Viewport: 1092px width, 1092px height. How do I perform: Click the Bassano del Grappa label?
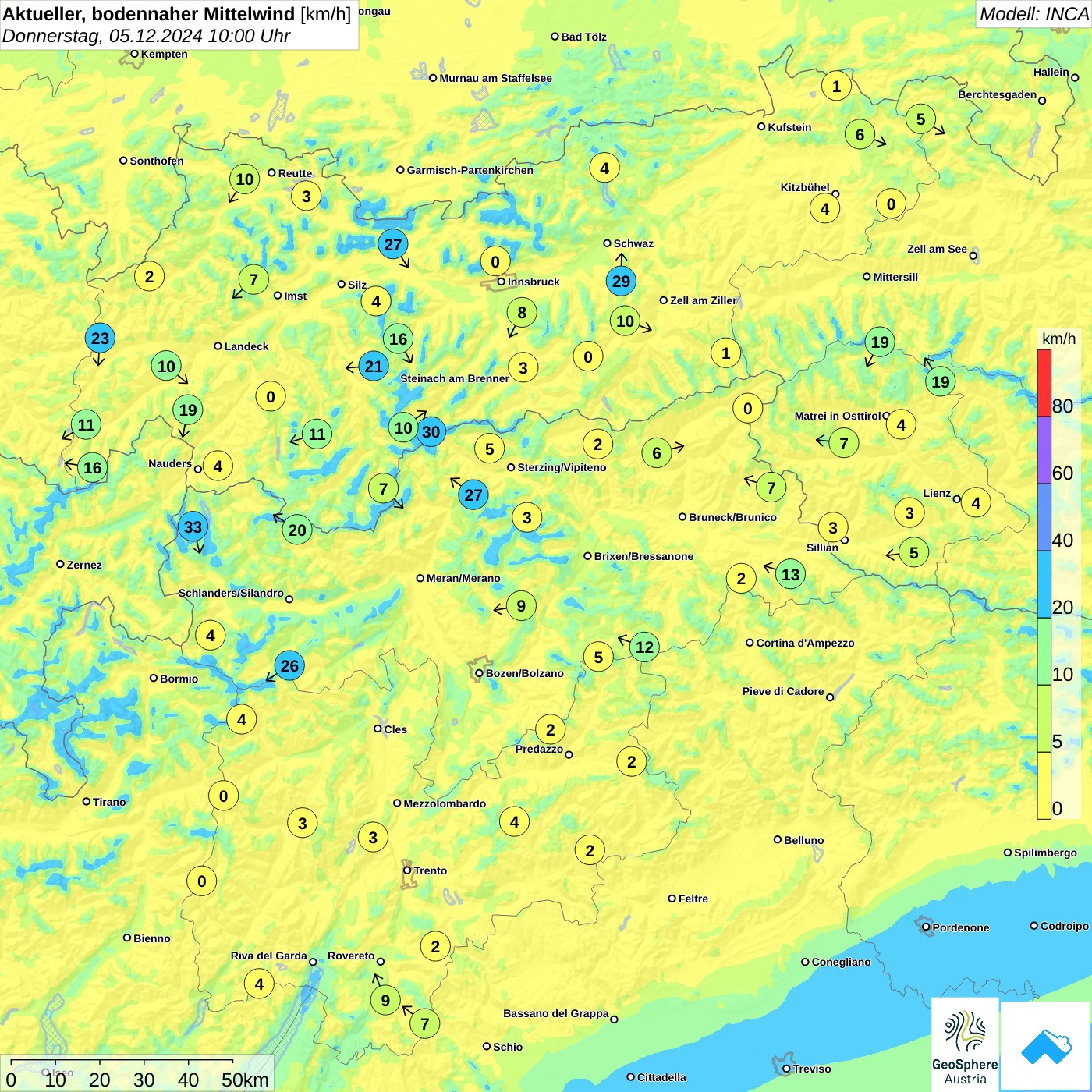tap(555, 1013)
